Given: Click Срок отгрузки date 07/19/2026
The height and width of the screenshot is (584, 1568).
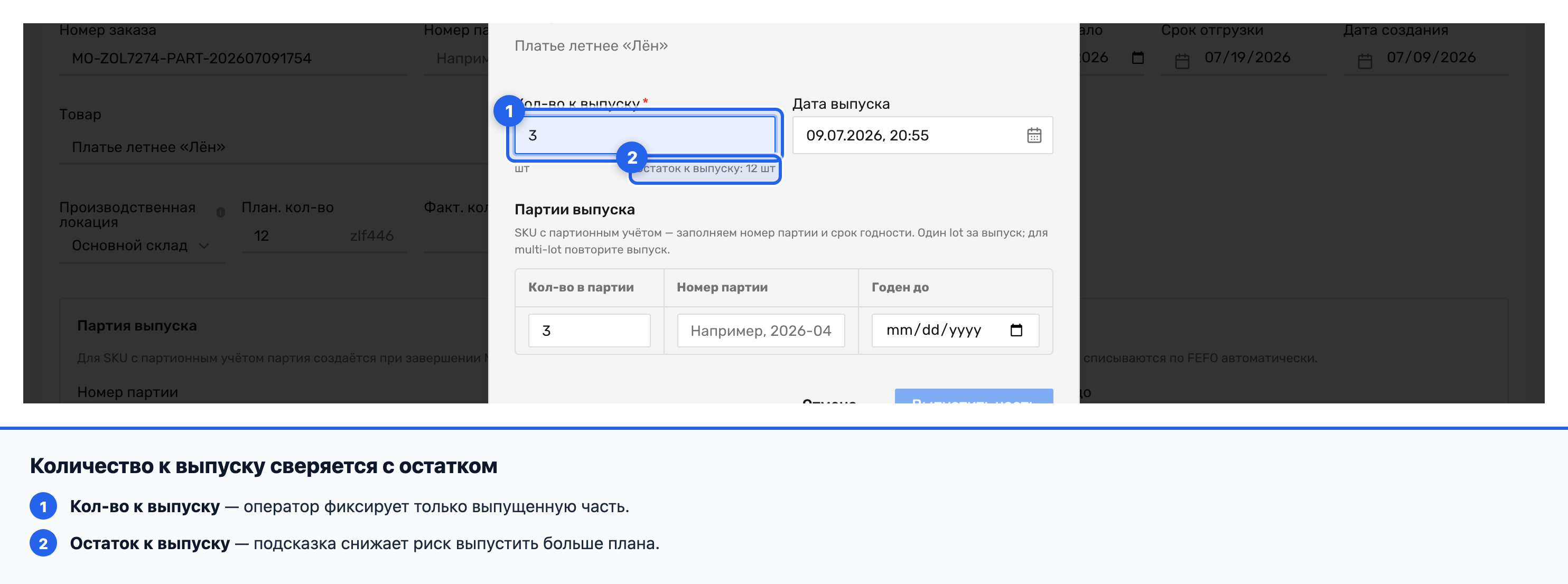Looking at the screenshot, I should coord(1247,57).
